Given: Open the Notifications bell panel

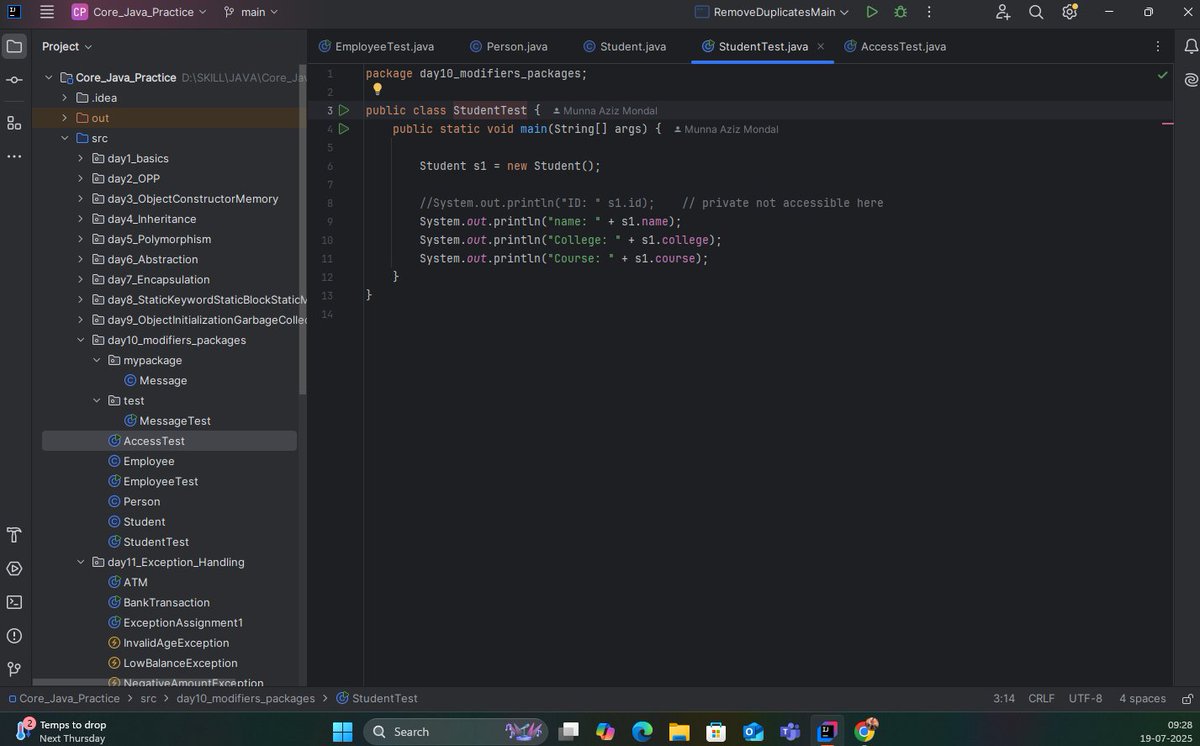Looking at the screenshot, I should 1189,46.
